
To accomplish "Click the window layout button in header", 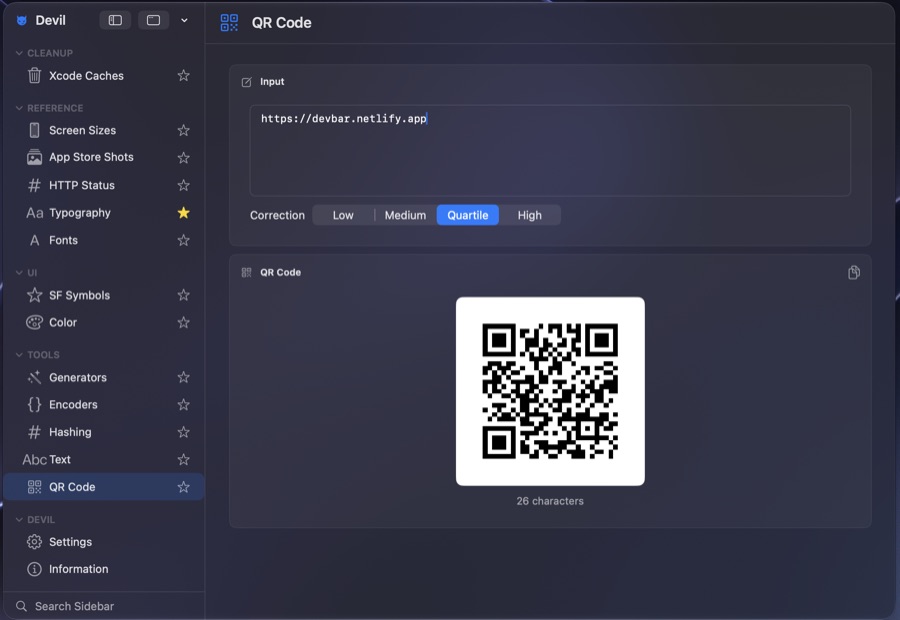I will [153, 20].
